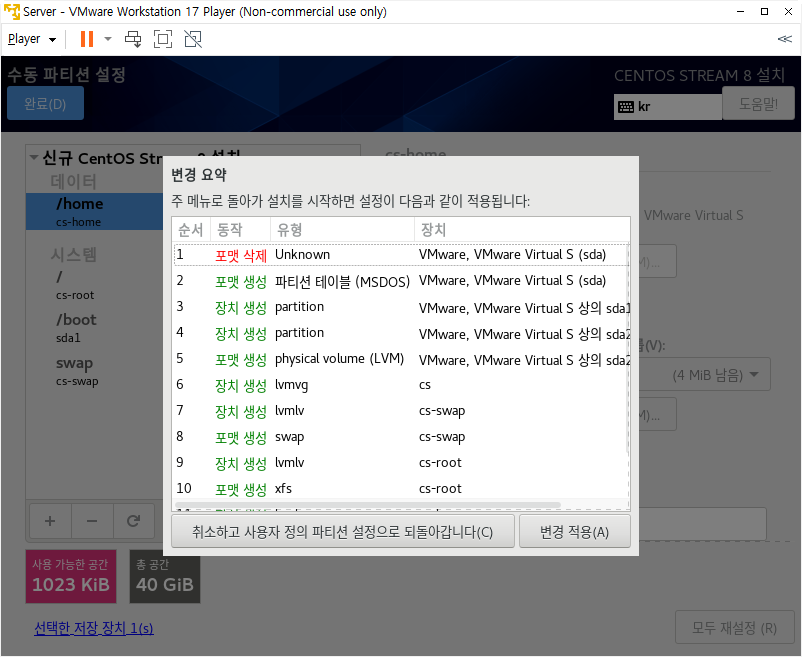Select row 9 lvmlv cs-root

coord(401,463)
